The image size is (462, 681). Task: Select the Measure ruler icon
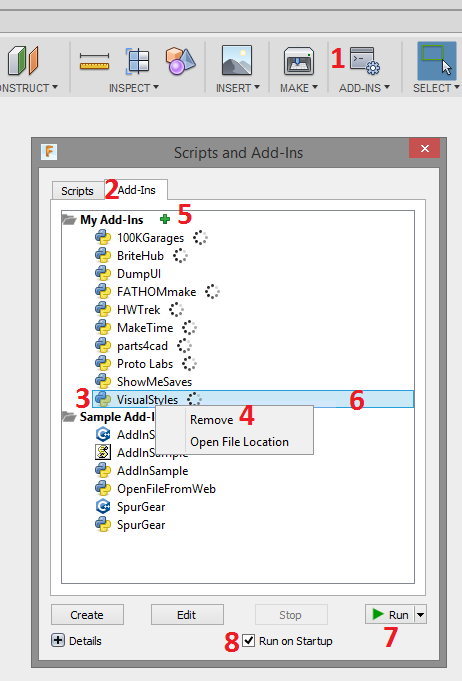(94, 61)
